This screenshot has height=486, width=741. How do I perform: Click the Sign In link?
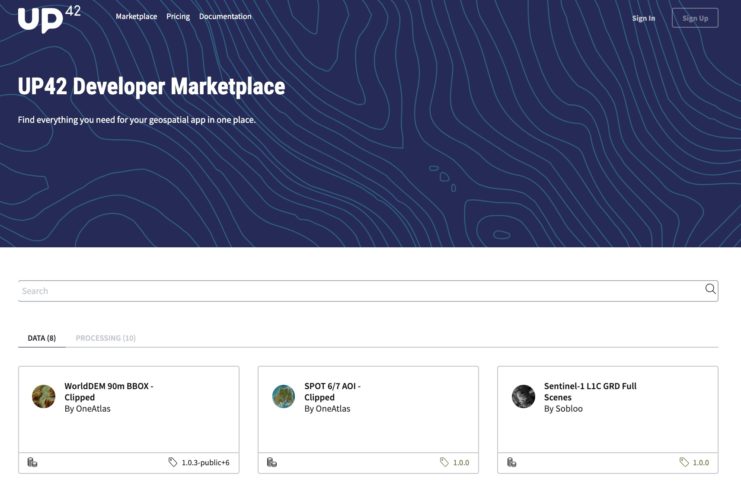644,18
